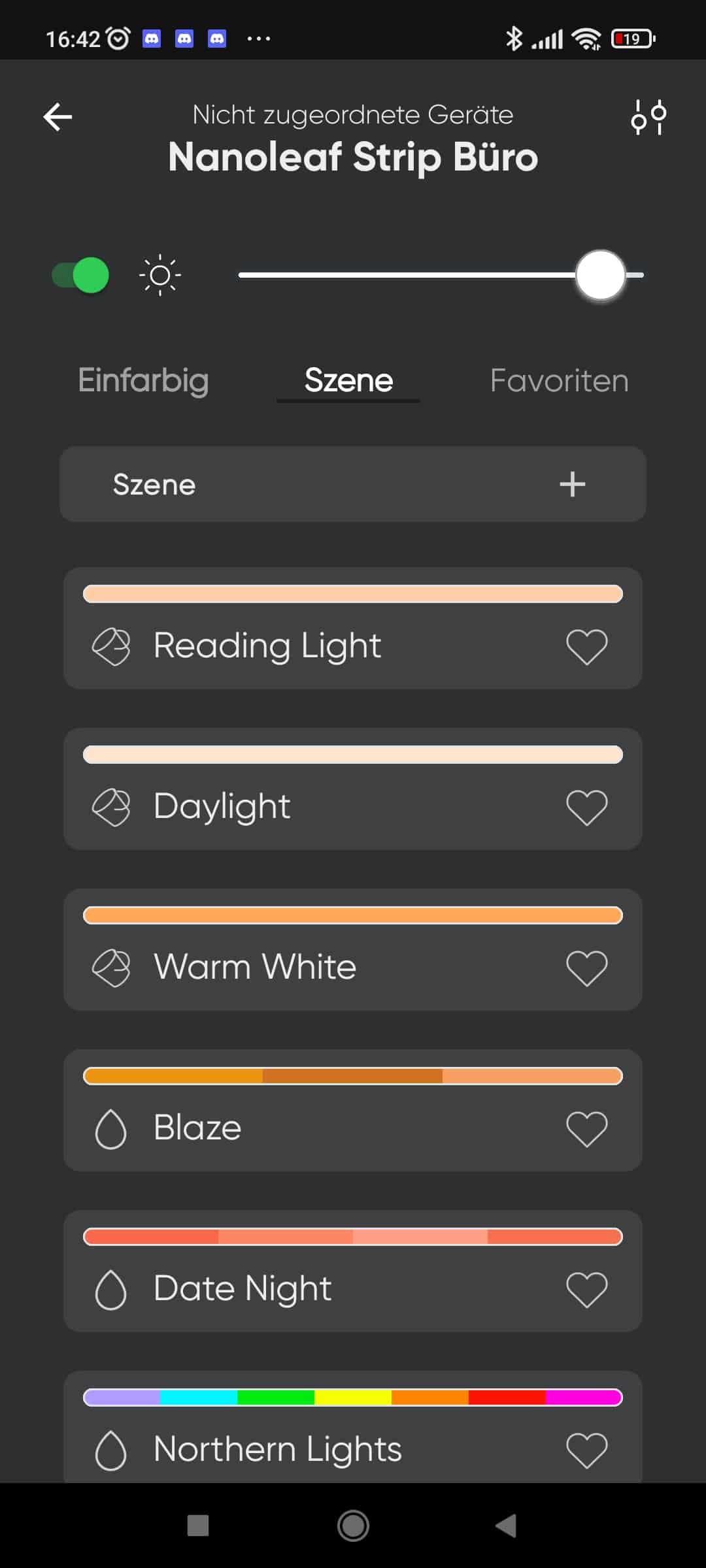Tap the Warm White palette icon

click(111, 968)
